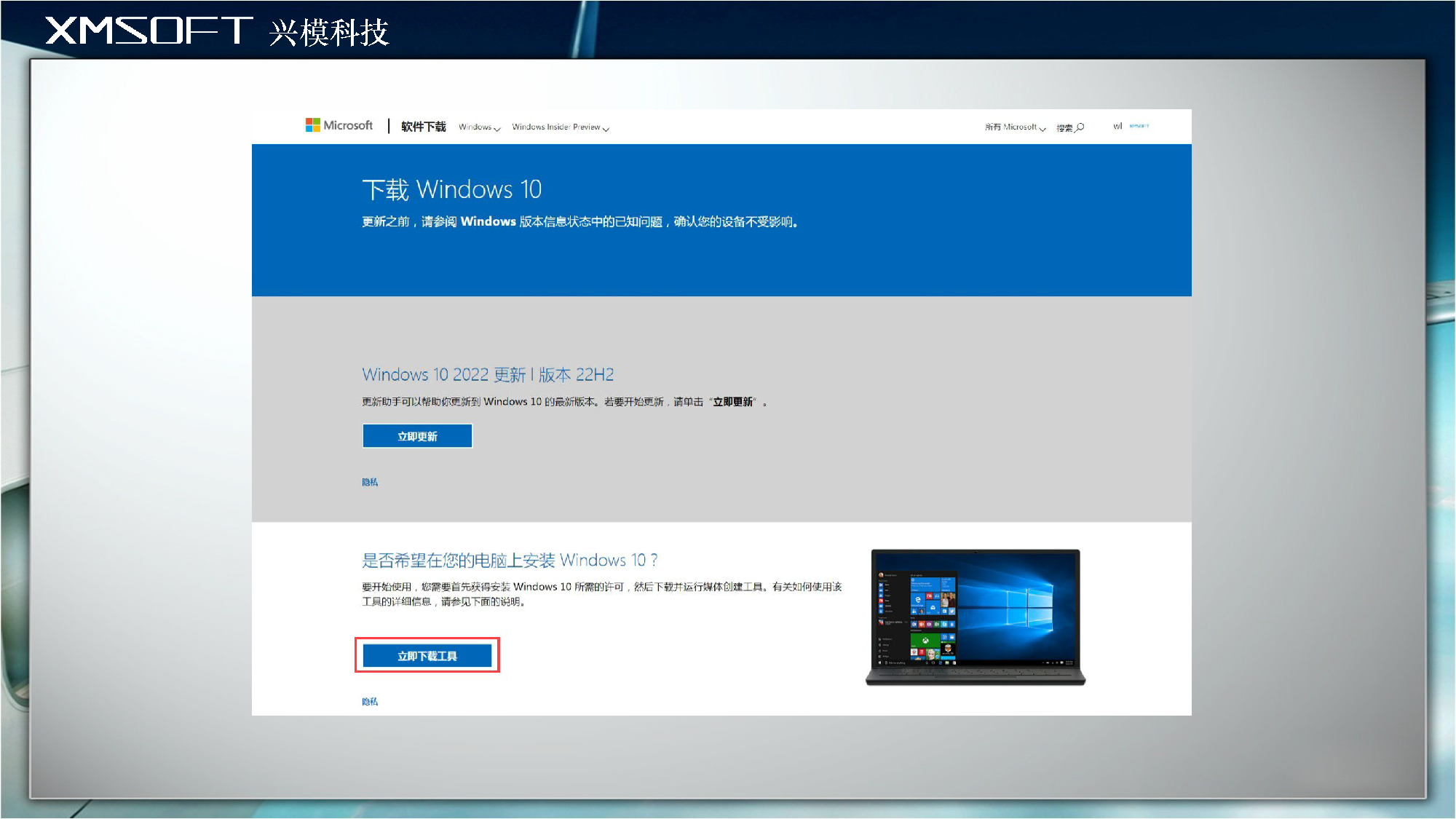
Task: Open 隐私 link under 立即更新
Action: [370, 482]
